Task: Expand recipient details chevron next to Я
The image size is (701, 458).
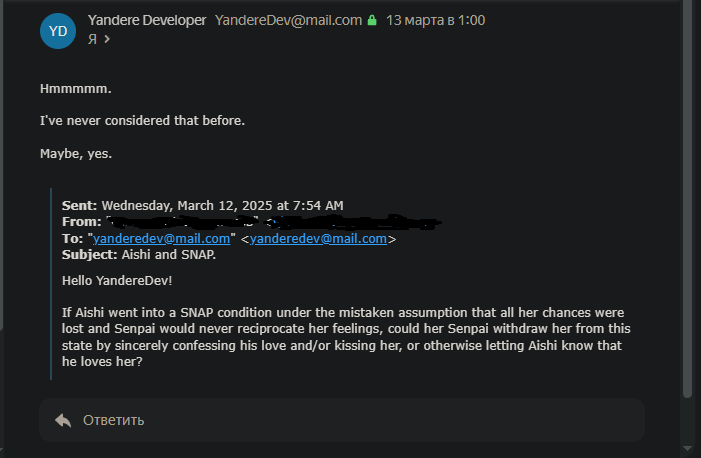Action: (x=107, y=40)
